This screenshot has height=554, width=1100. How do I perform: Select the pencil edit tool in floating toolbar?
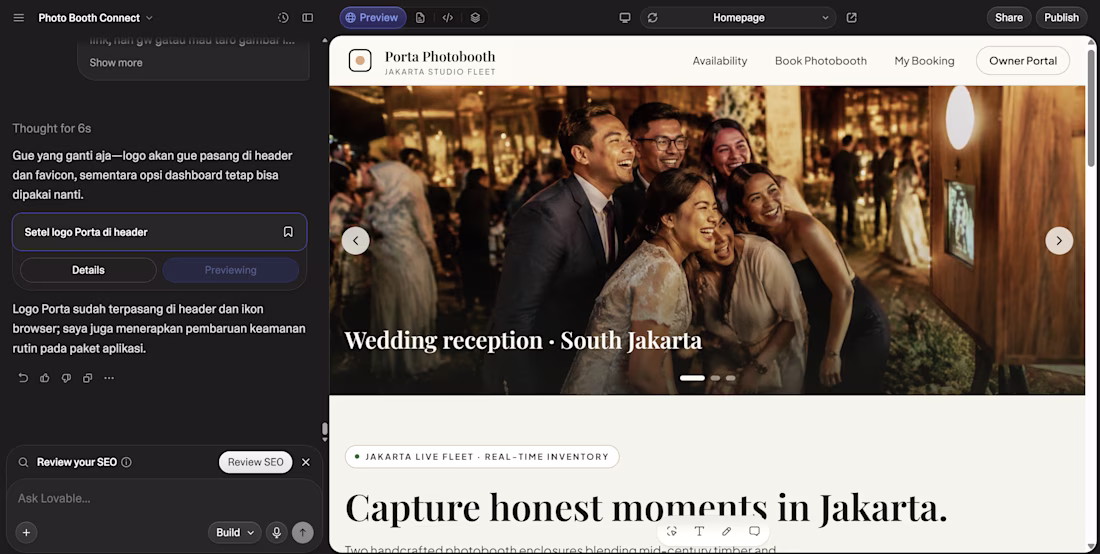[727, 532]
